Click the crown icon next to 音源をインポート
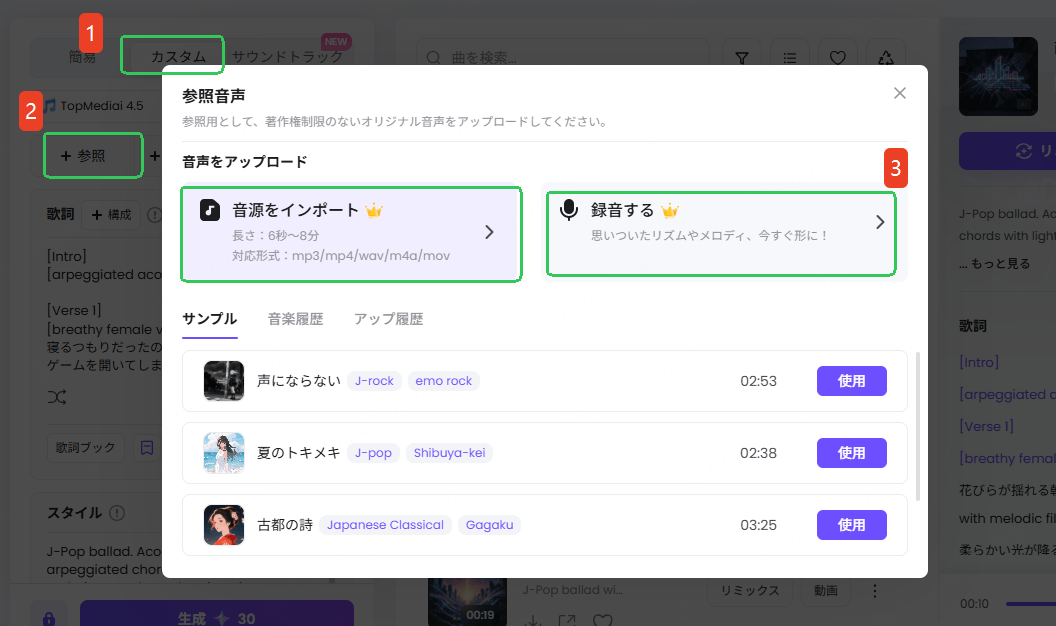 [374, 211]
